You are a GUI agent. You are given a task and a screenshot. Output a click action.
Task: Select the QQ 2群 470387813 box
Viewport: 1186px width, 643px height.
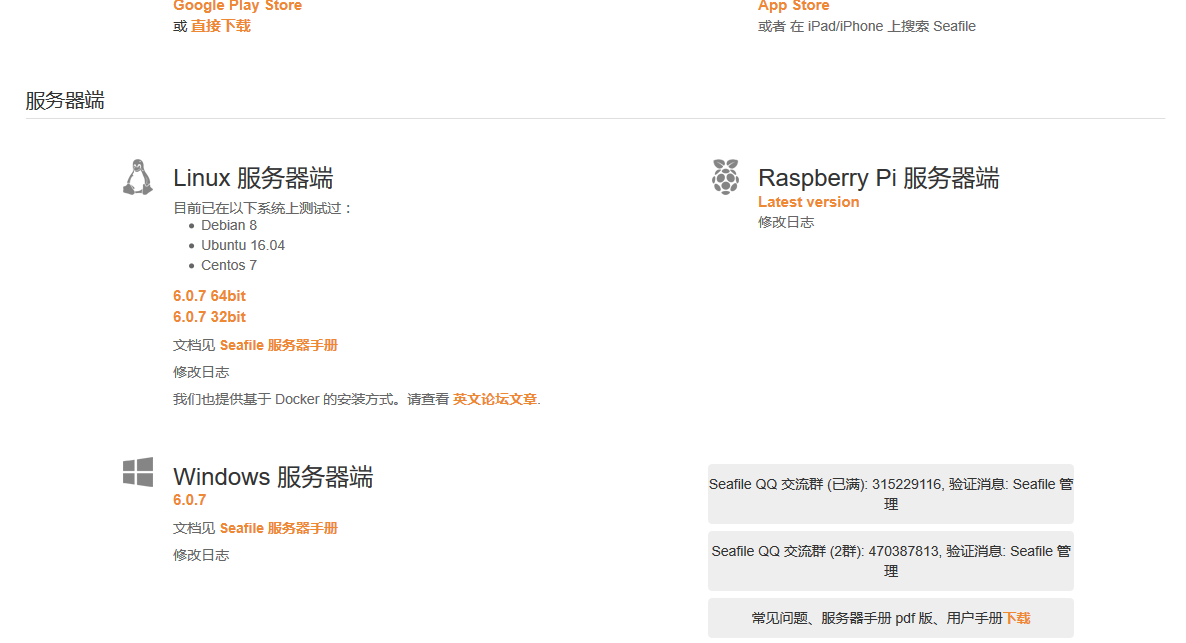tap(890, 561)
